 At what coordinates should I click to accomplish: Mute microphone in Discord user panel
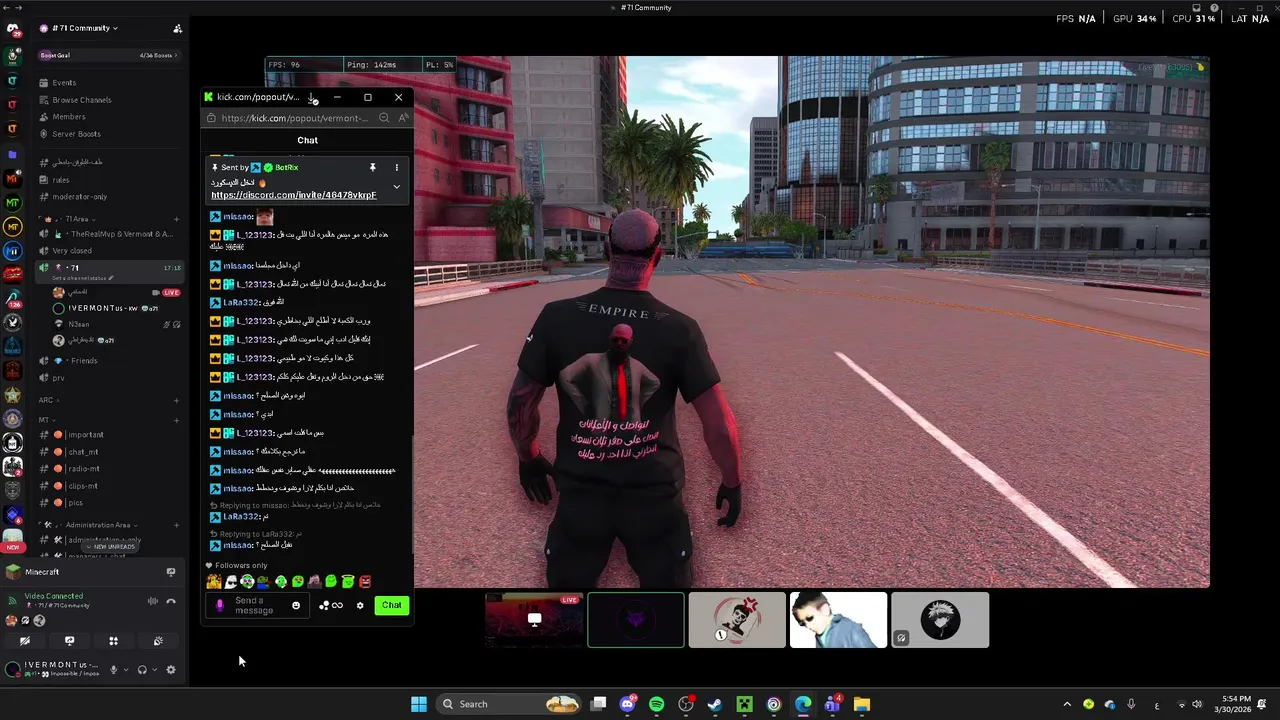coord(113,670)
